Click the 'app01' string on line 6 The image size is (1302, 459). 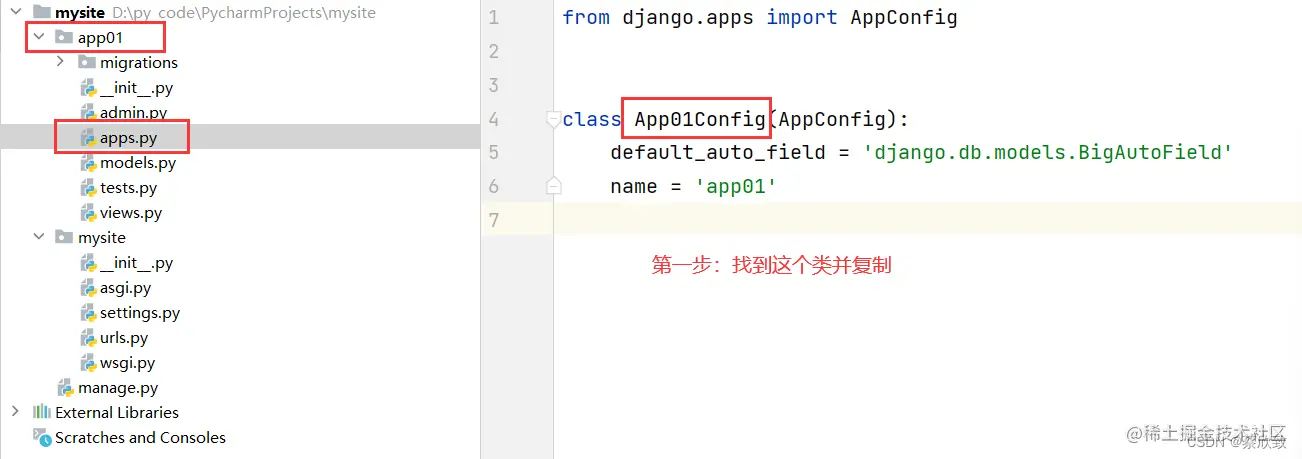click(x=736, y=186)
